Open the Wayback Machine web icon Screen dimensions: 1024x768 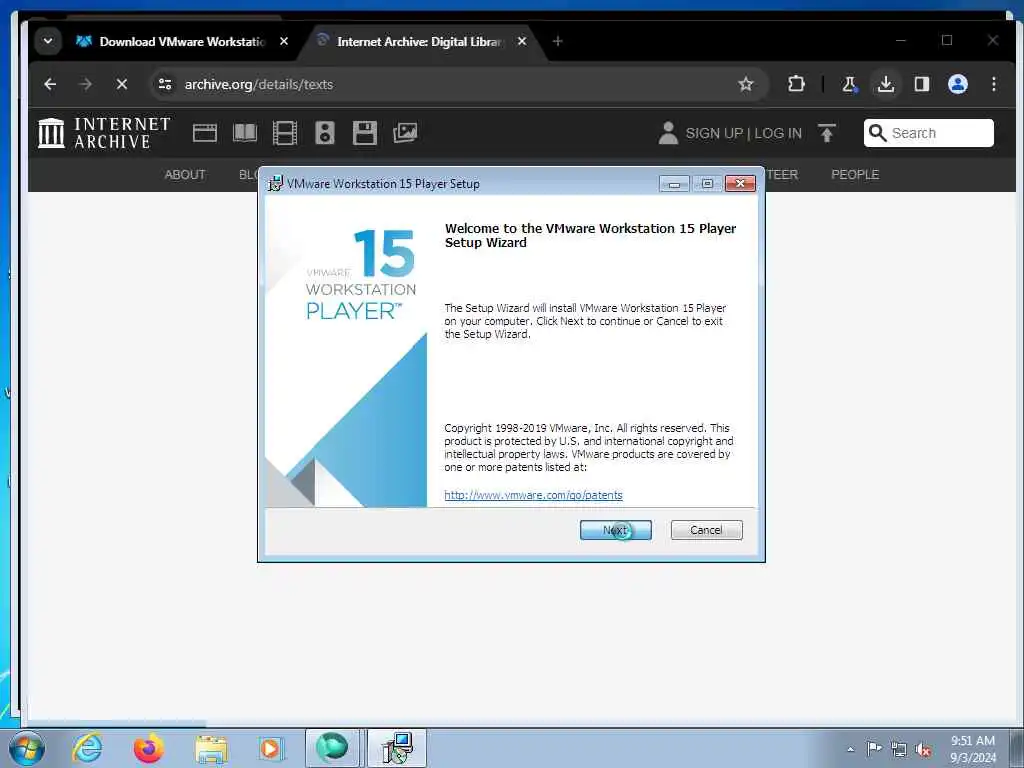(x=204, y=133)
